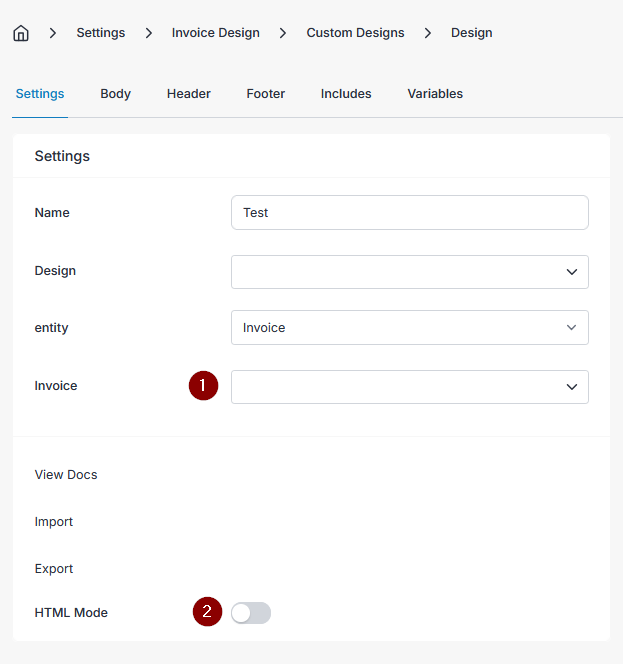Enable the HTML Mode toggle

tap(251, 613)
